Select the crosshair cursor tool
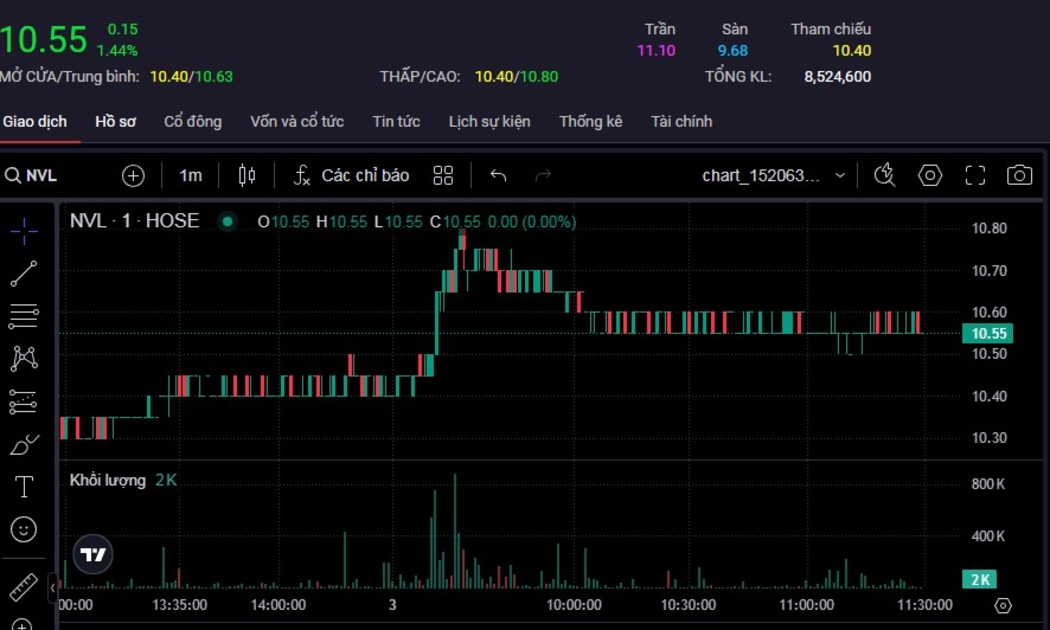 [24, 231]
